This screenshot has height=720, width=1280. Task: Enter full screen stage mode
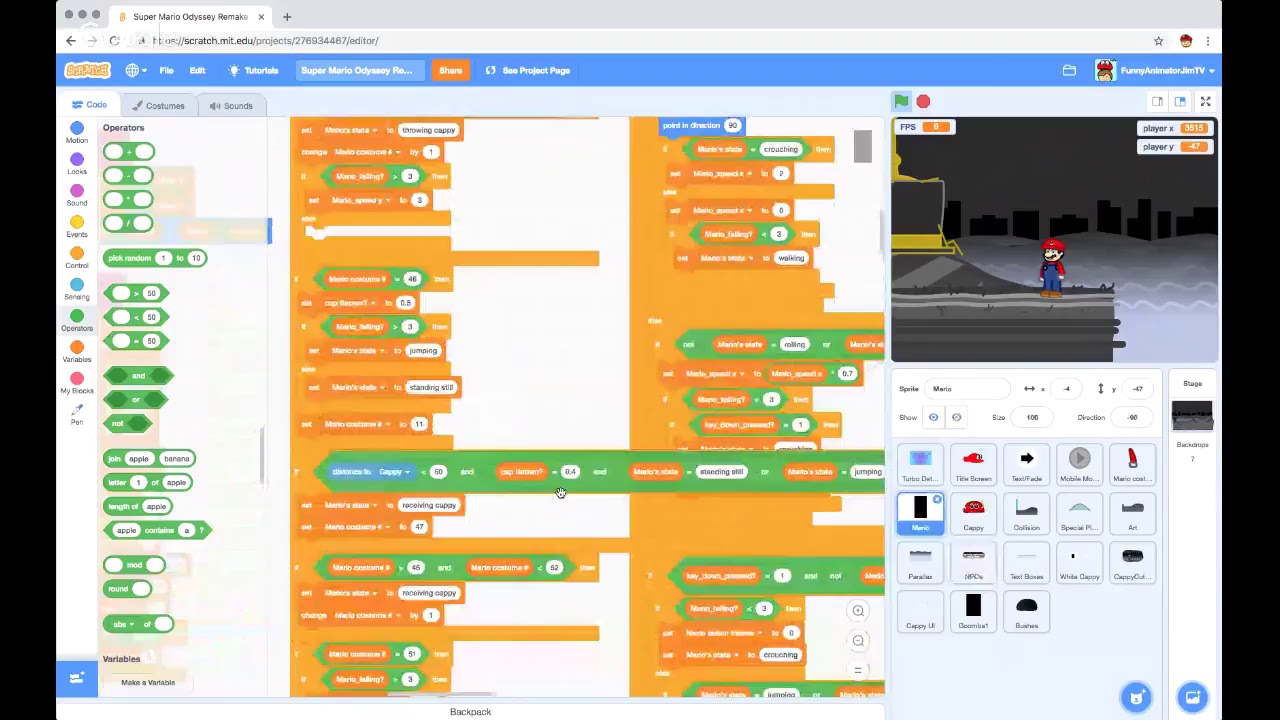tap(1205, 101)
